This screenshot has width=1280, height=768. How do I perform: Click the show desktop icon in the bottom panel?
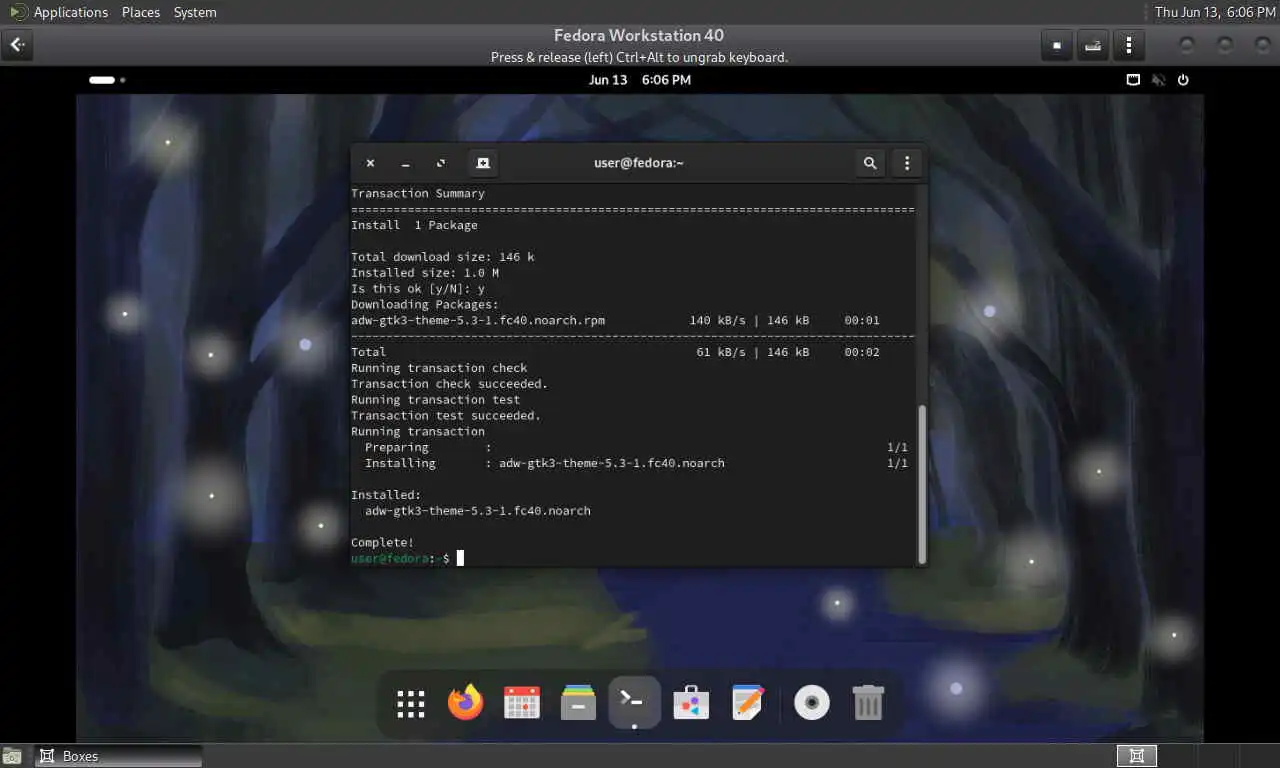click(x=12, y=756)
